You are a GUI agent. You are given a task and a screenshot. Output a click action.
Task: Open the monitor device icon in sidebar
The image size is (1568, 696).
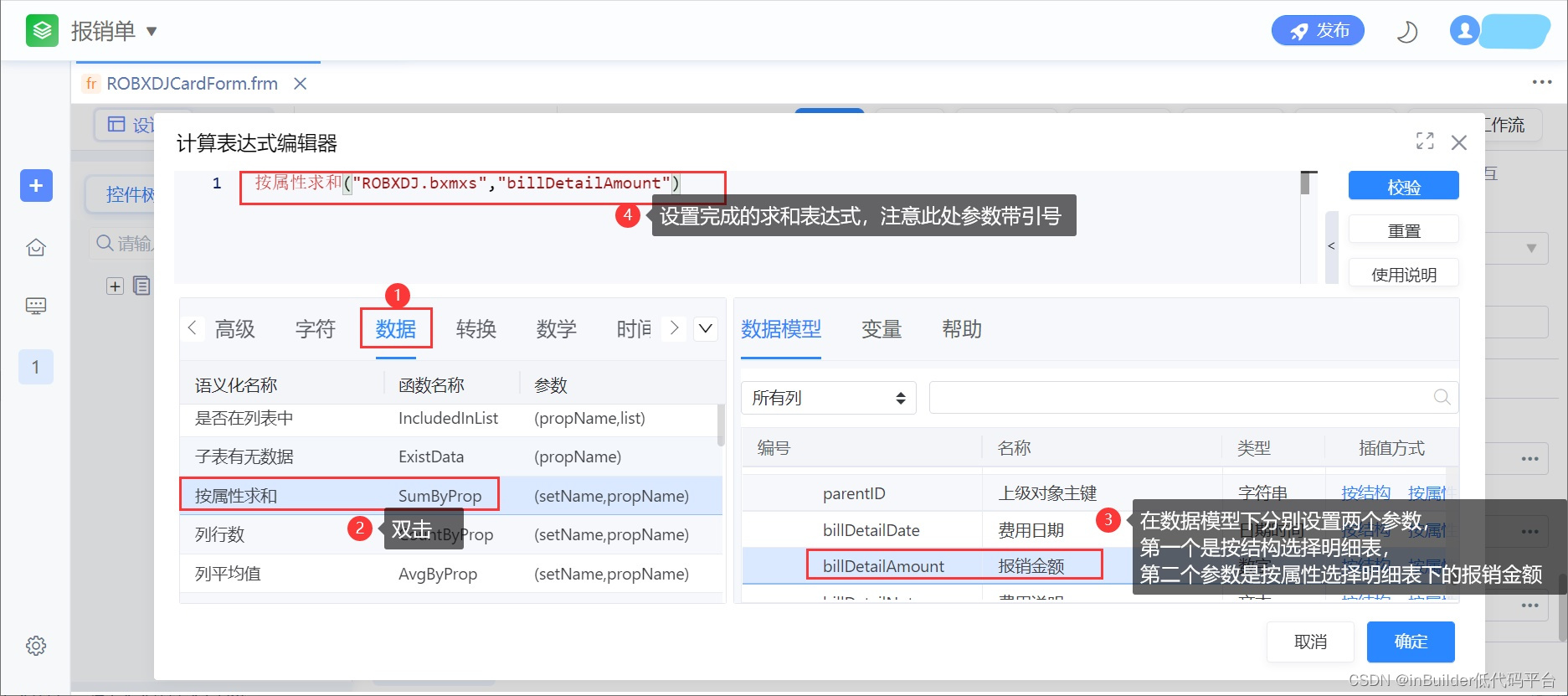click(x=36, y=306)
